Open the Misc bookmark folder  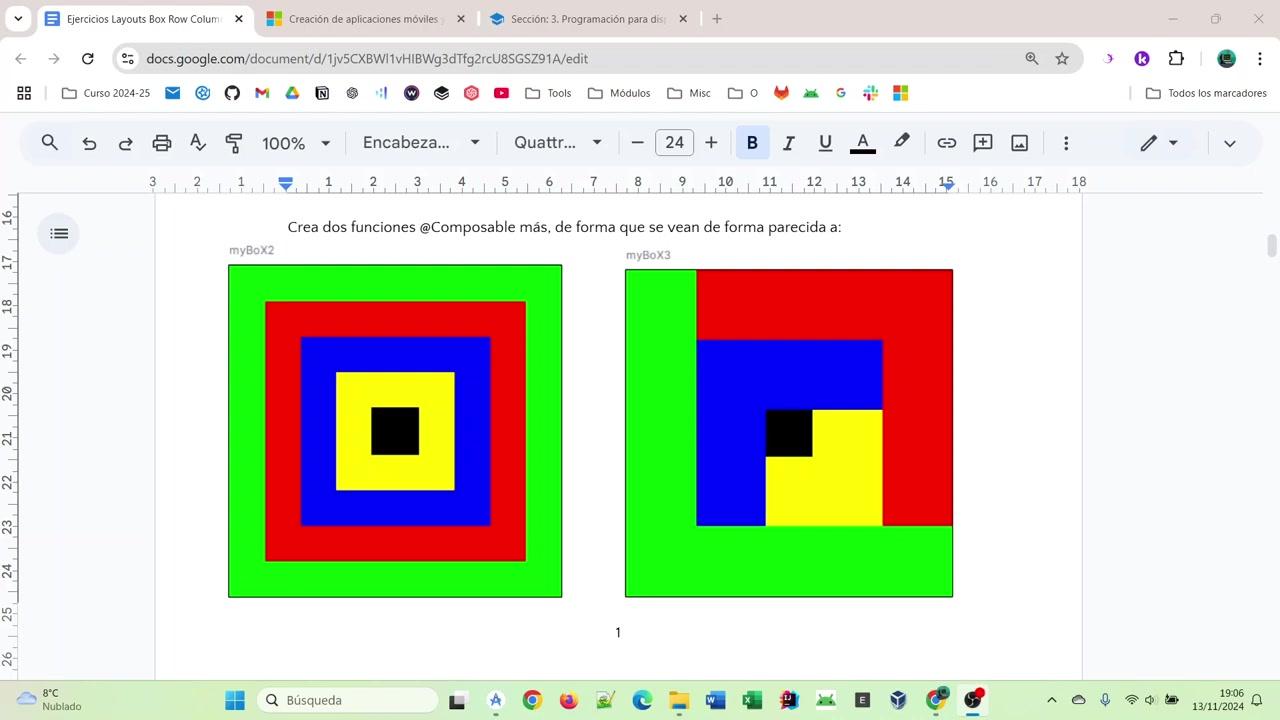pos(689,93)
